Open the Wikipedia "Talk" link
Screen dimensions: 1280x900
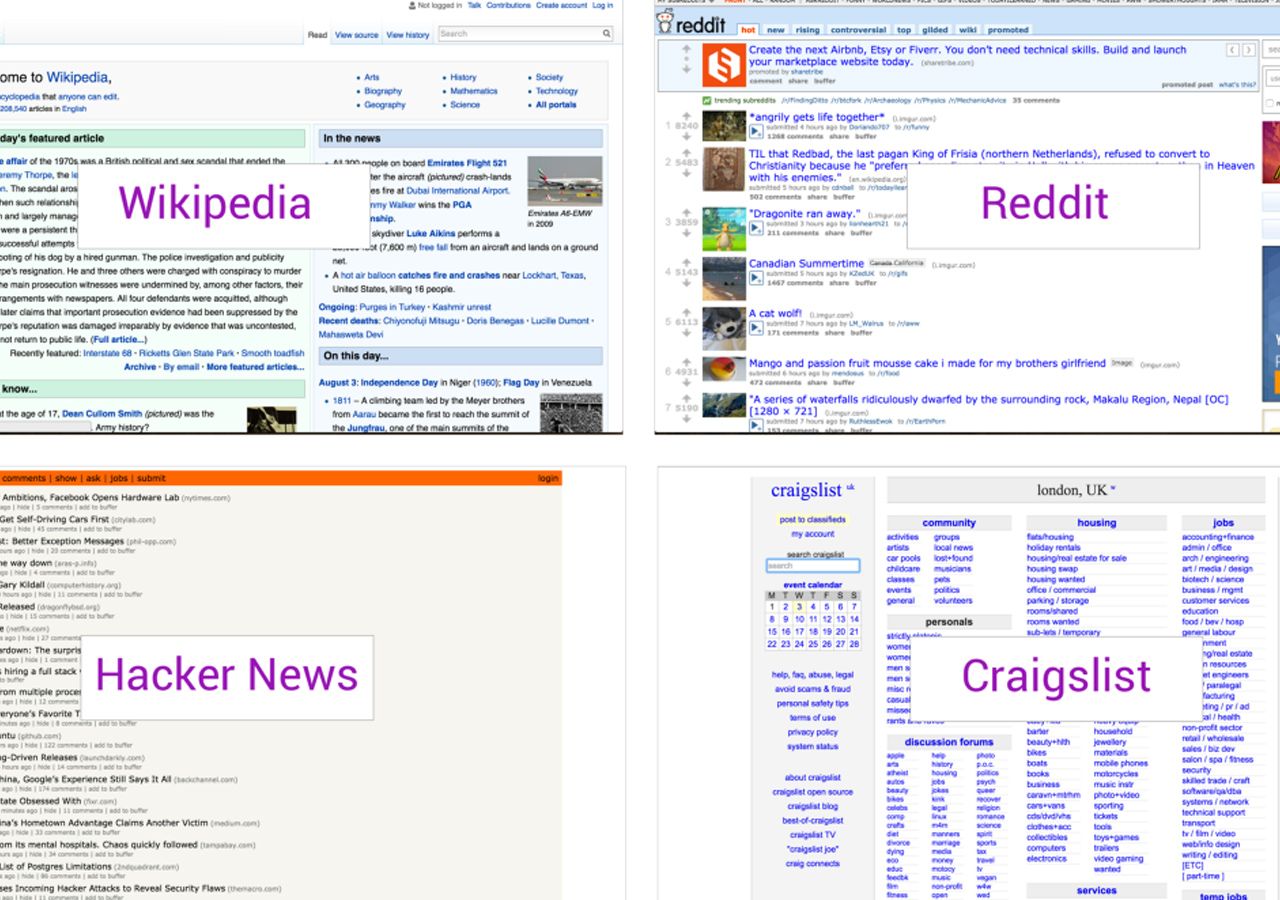[x=474, y=6]
